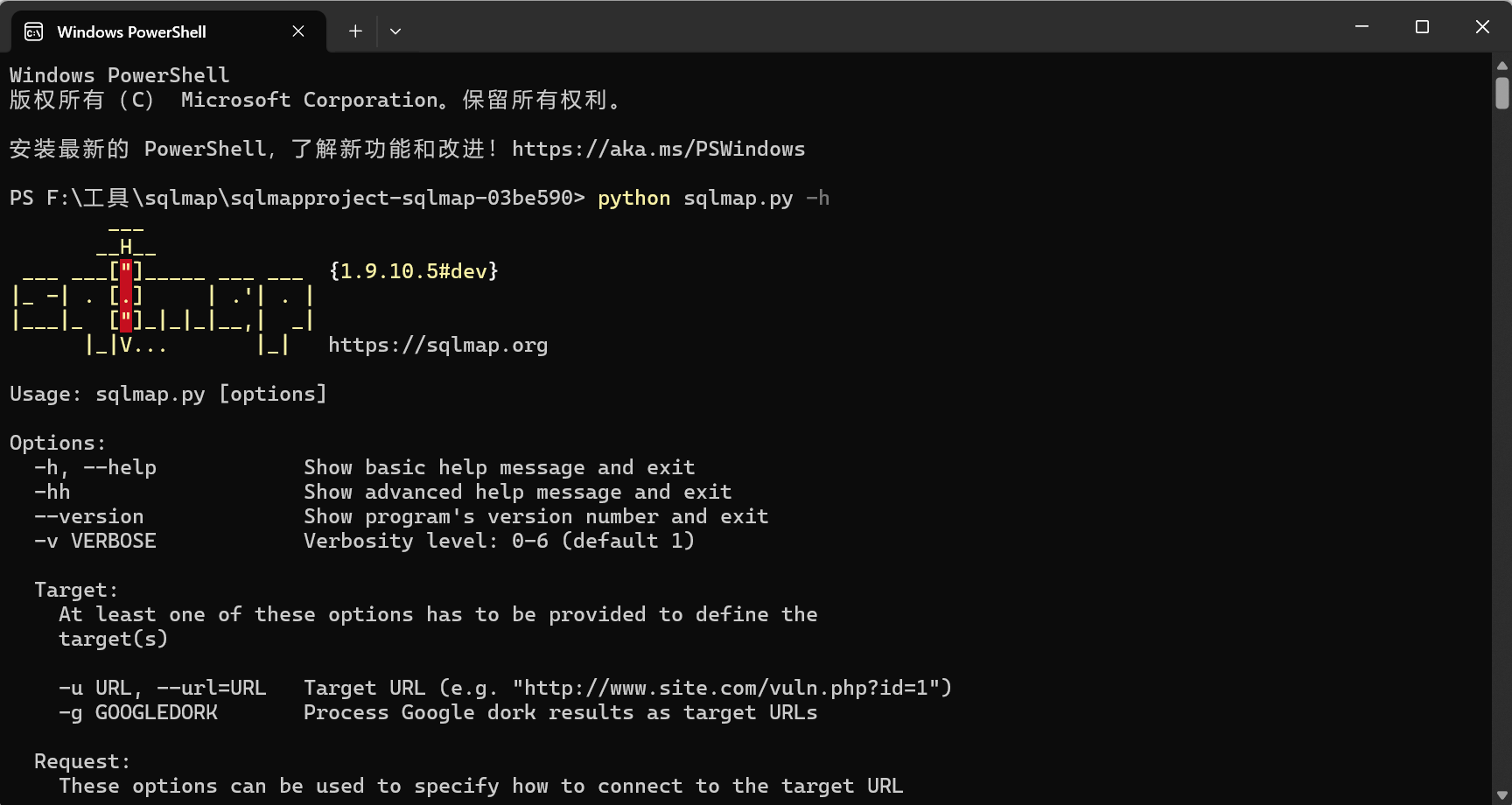1512x805 pixels.
Task: Click the Usage line in the output
Action: click(x=166, y=393)
